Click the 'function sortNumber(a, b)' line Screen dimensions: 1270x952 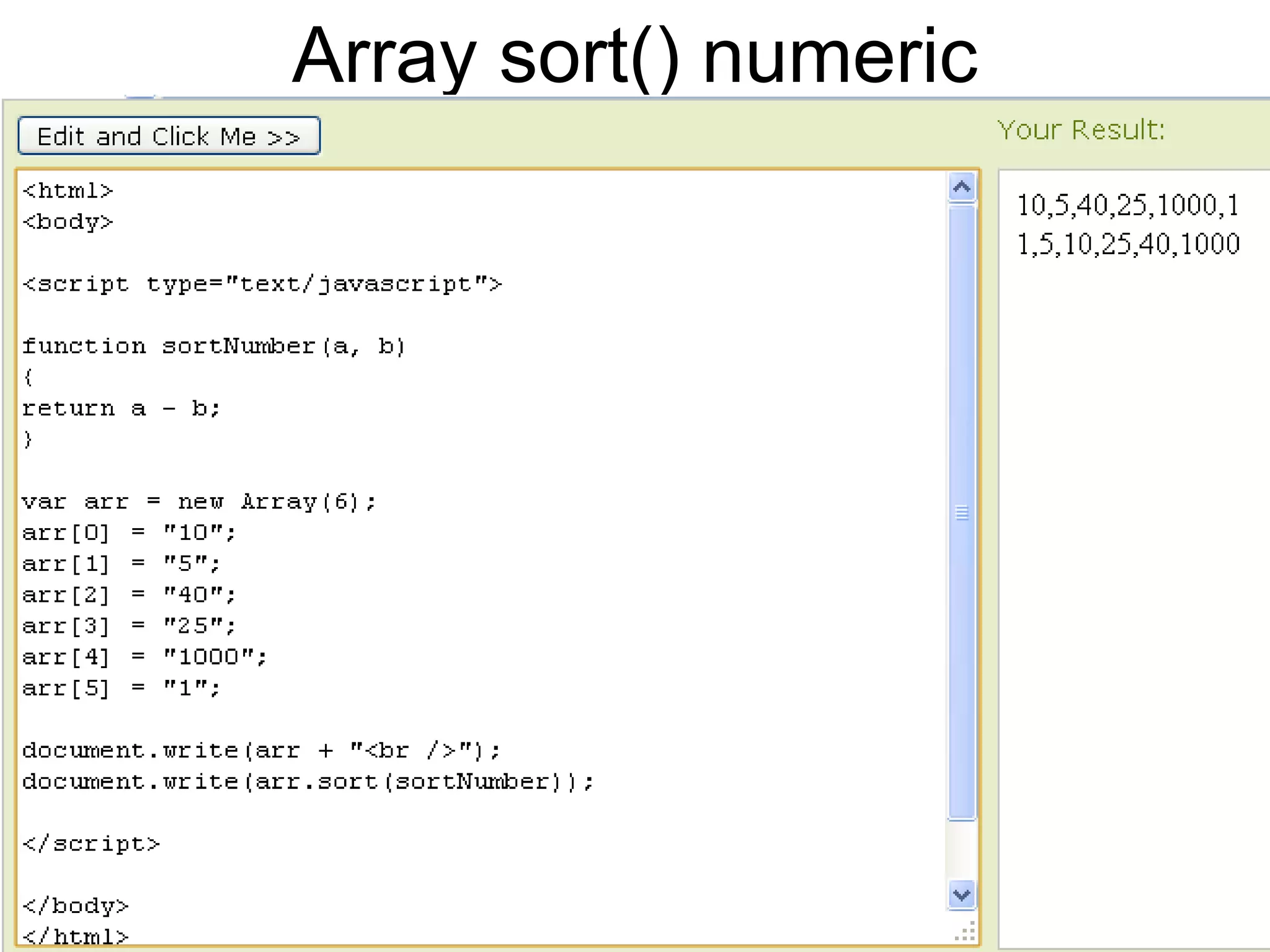(x=214, y=346)
